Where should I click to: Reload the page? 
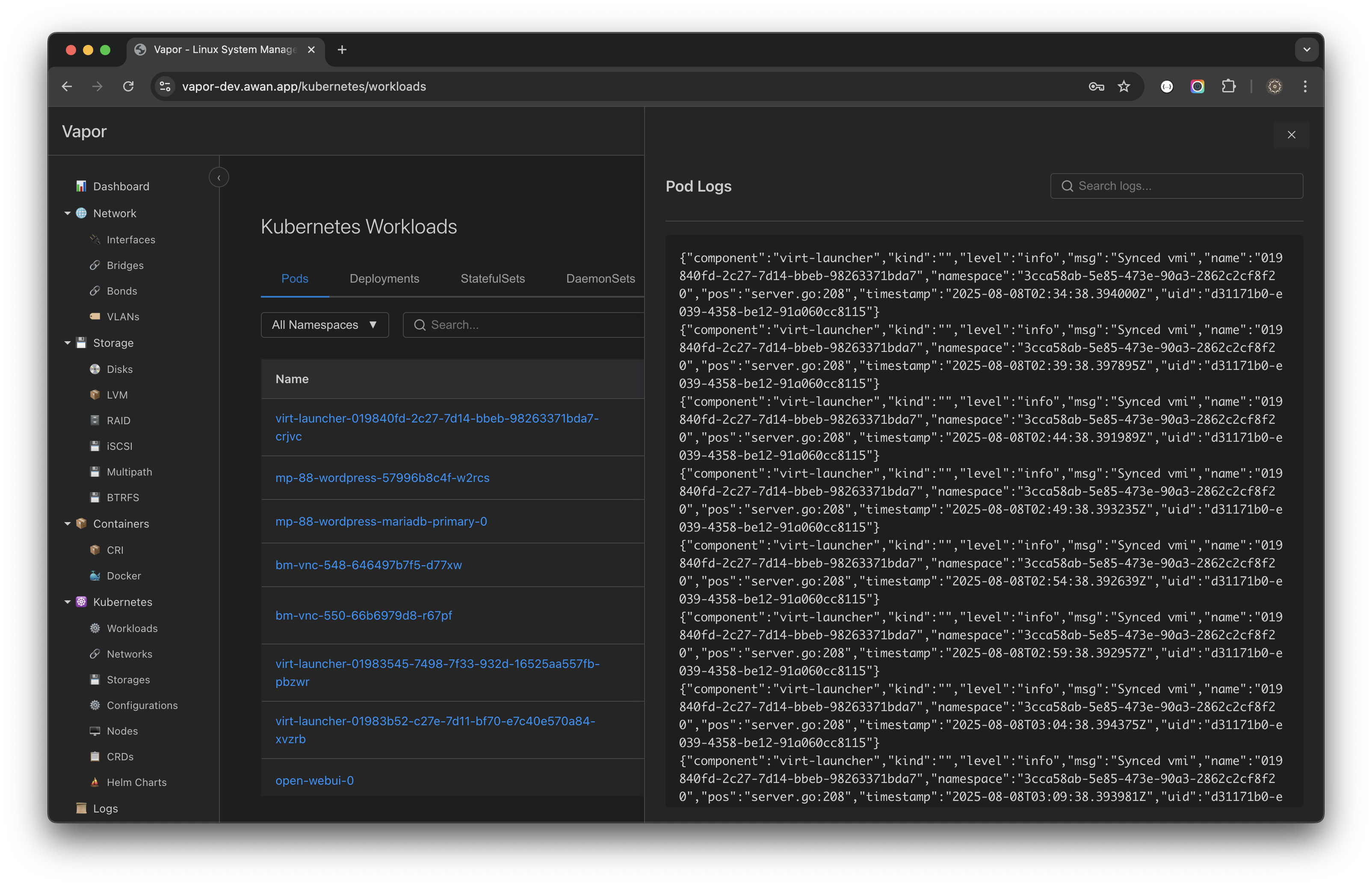pos(128,86)
